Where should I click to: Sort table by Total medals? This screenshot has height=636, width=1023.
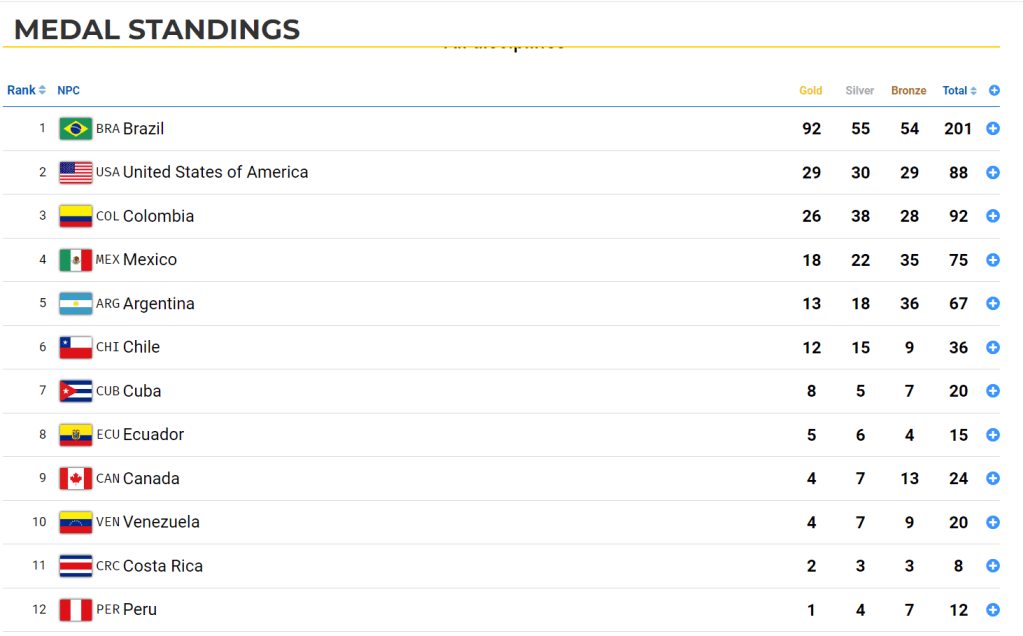pos(959,91)
